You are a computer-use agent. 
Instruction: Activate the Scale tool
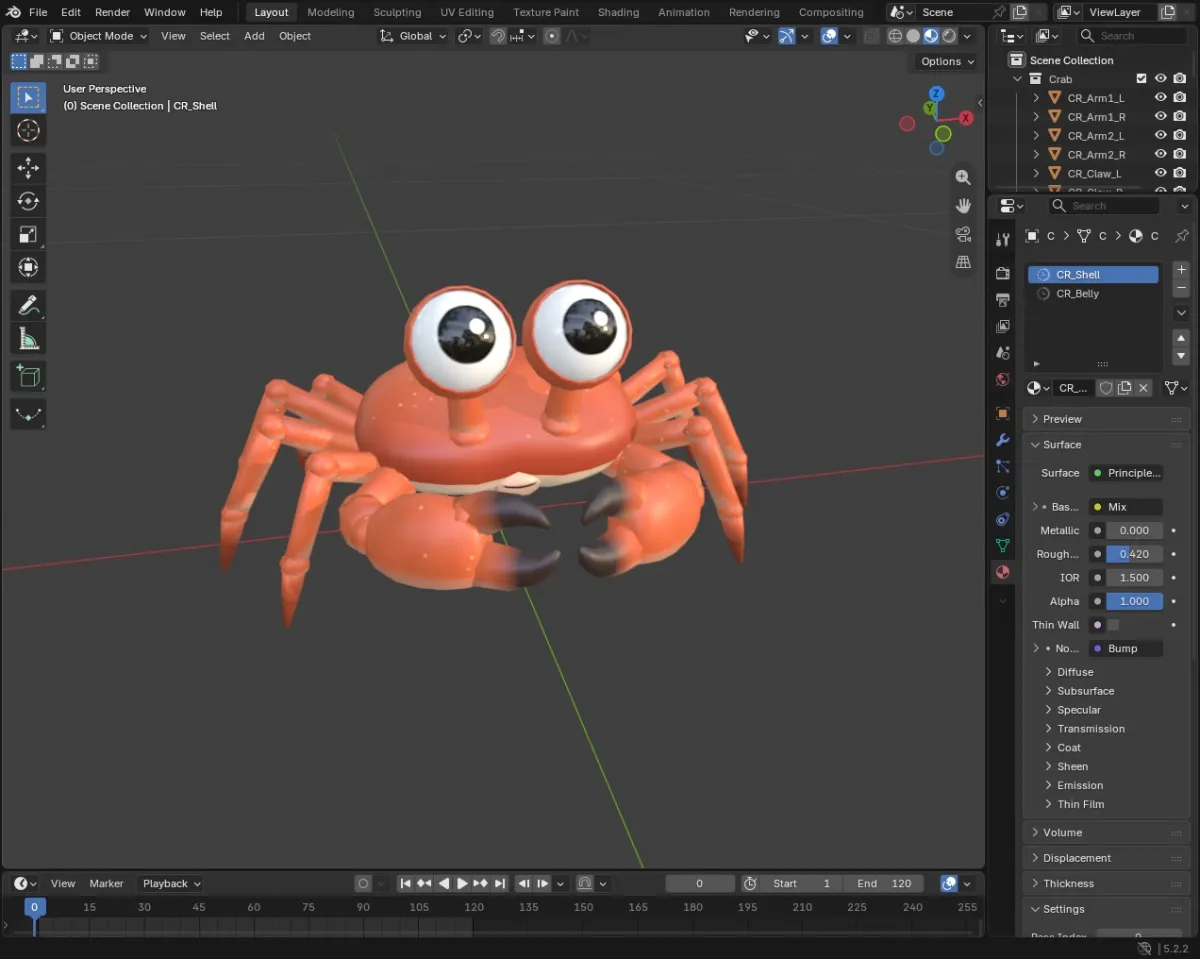coord(28,234)
